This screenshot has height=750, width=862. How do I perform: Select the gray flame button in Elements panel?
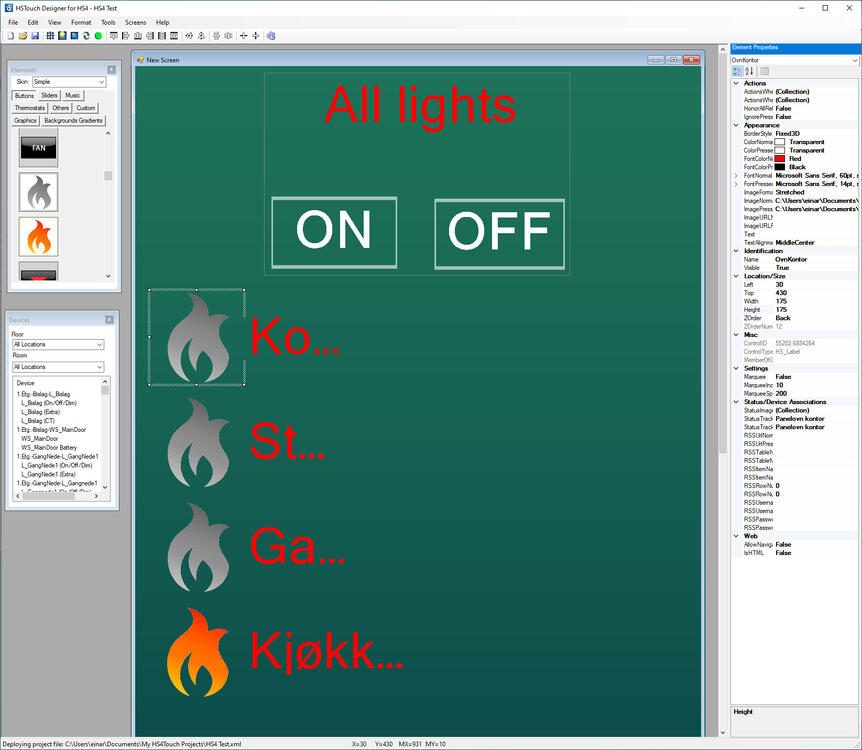click(39, 192)
